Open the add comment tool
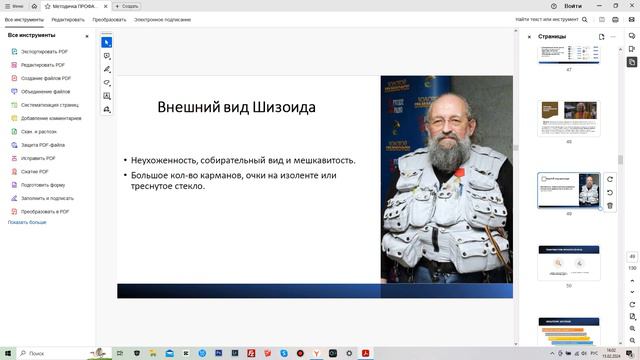Viewport: 640px width, 360px height. click(x=107, y=56)
